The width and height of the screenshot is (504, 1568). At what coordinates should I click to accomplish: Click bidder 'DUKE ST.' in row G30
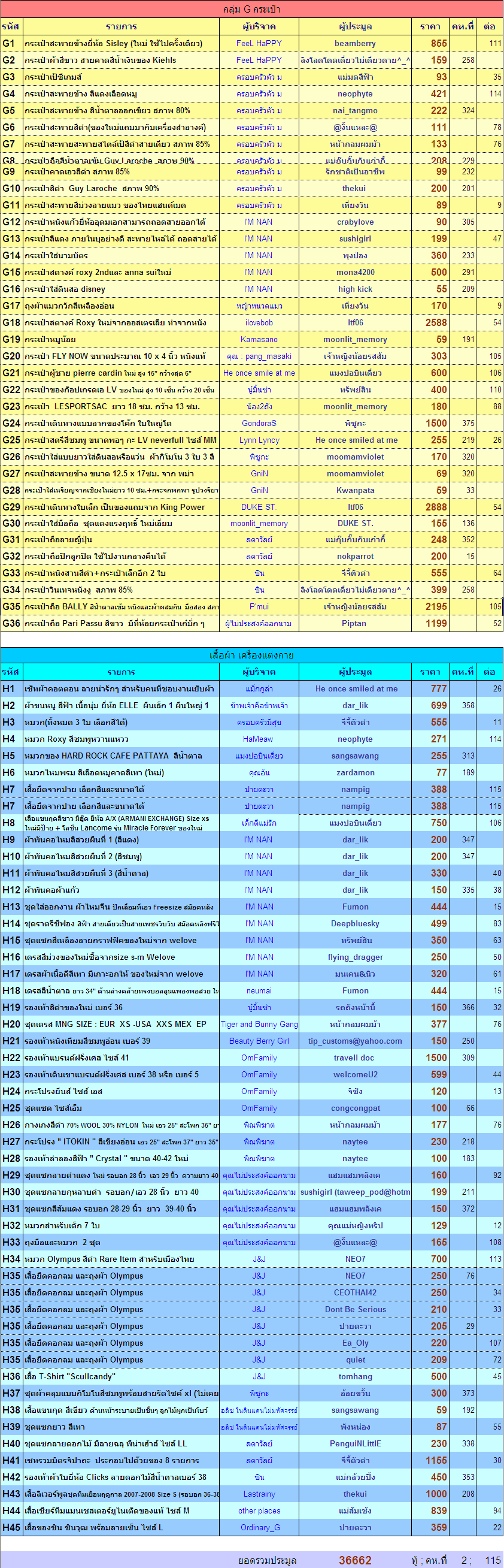pos(355,524)
